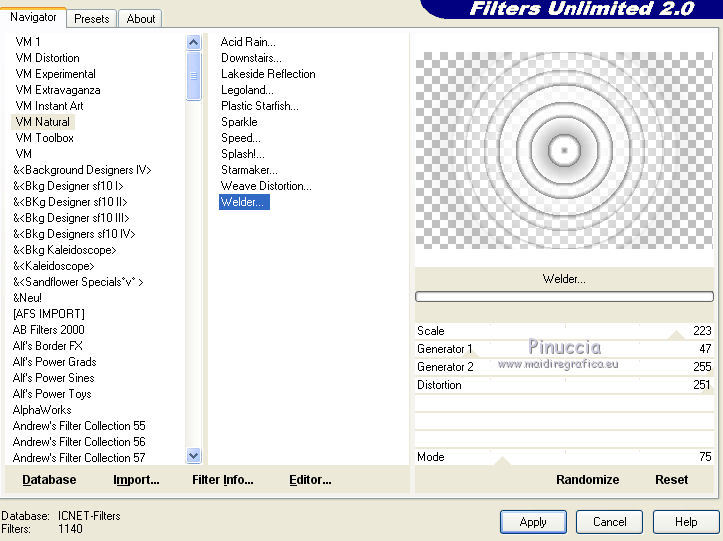Adjust the Mode slider marker
This screenshot has height=541, width=723.
tap(502, 461)
